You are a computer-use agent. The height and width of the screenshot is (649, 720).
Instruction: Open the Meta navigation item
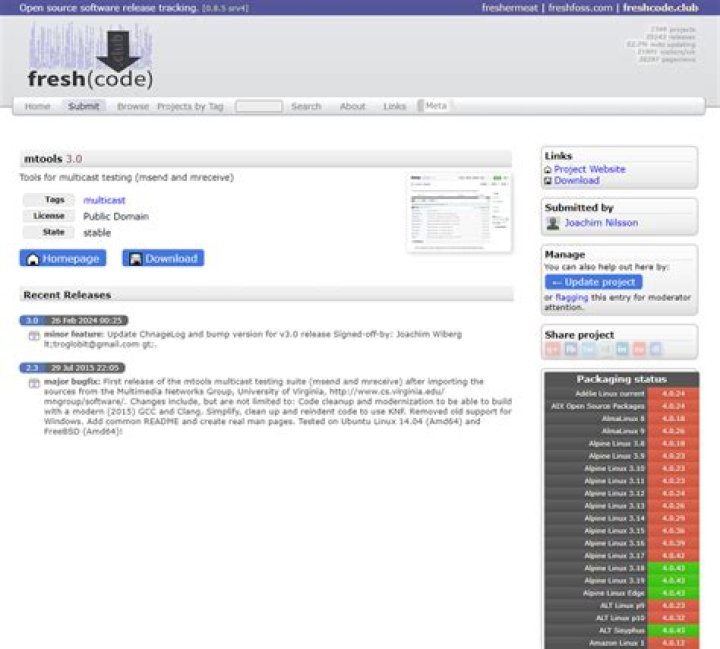tap(436, 106)
